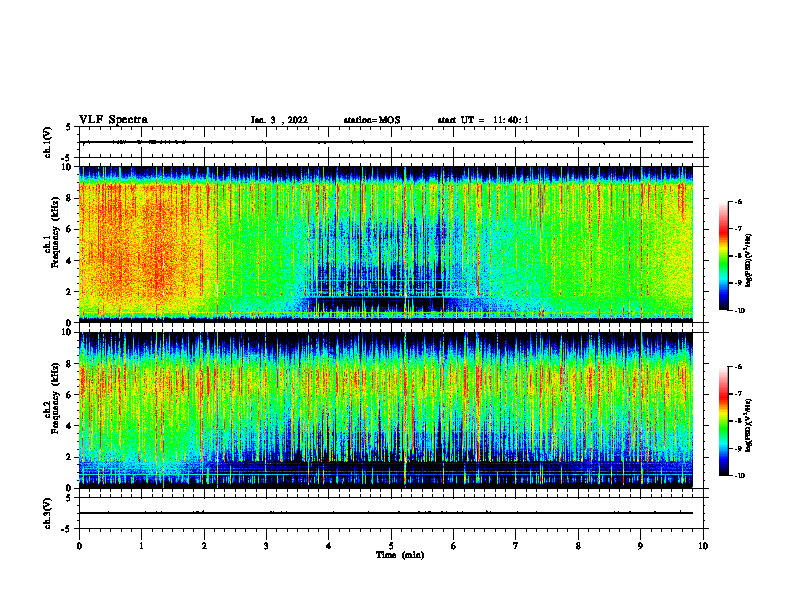Image resolution: width=792 pixels, height=612 pixels.
Task: Click the "station=MOS" header label
Action: pyautogui.click(x=372, y=120)
